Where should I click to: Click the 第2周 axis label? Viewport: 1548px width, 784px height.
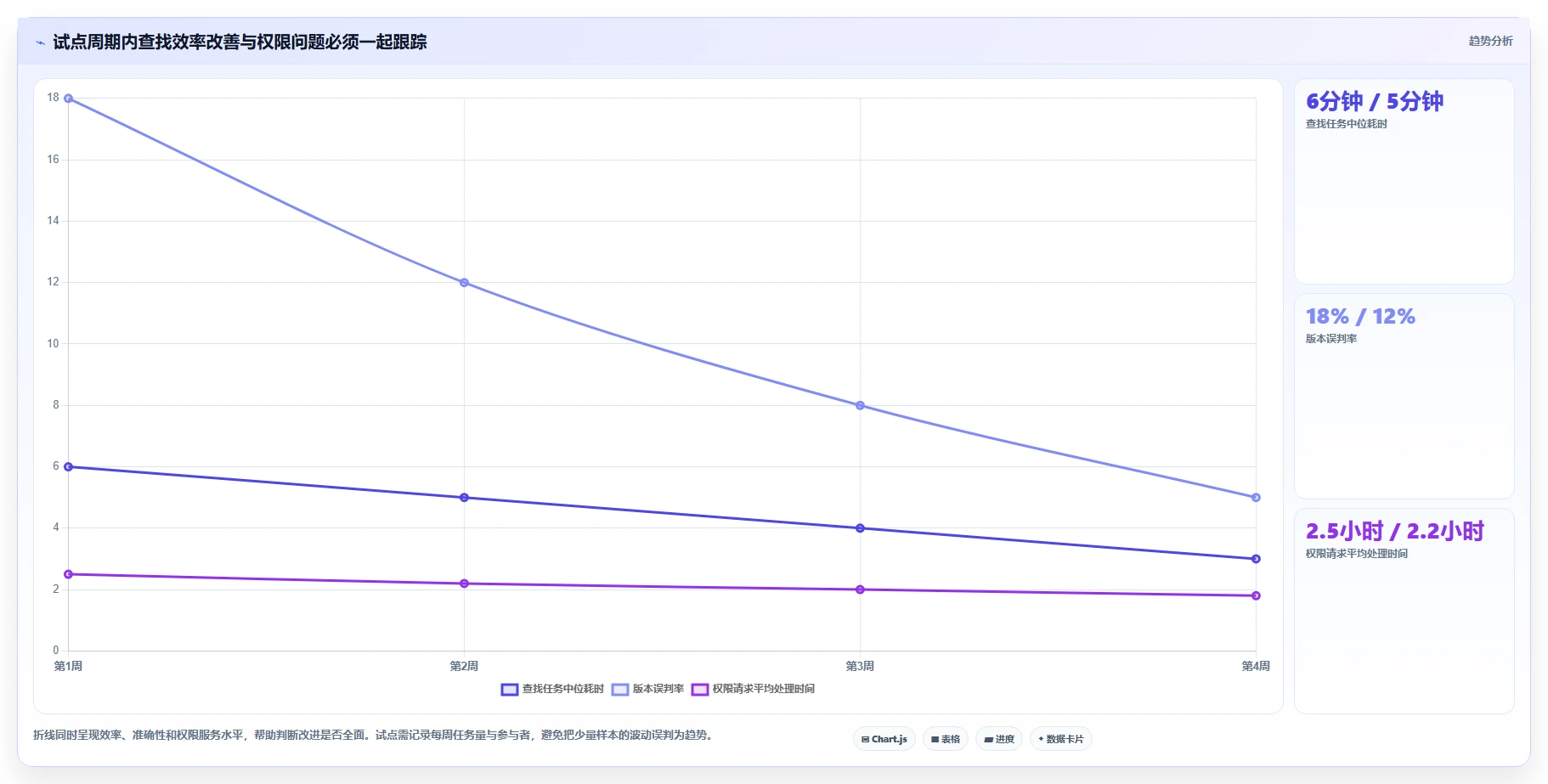(464, 666)
